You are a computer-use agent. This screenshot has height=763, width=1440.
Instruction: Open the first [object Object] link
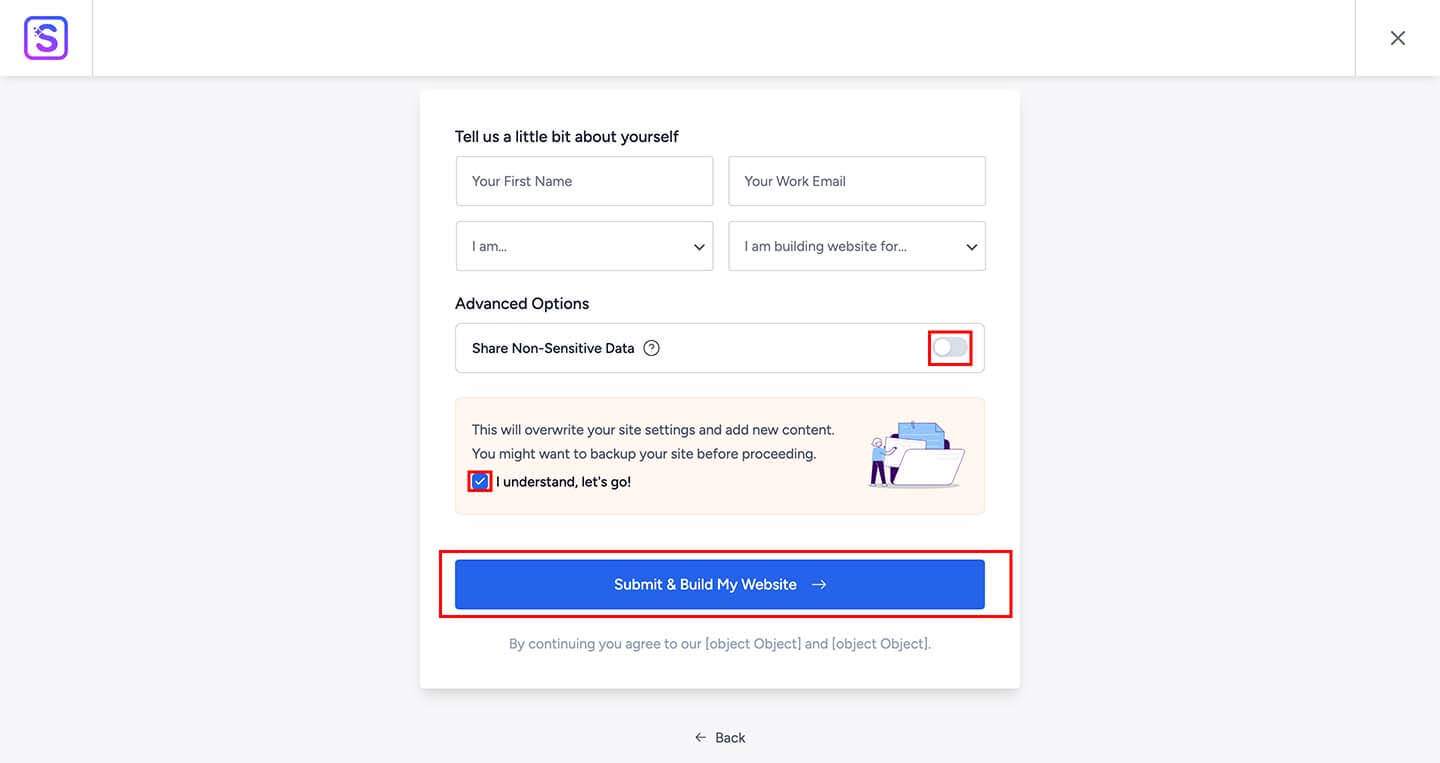pos(753,644)
